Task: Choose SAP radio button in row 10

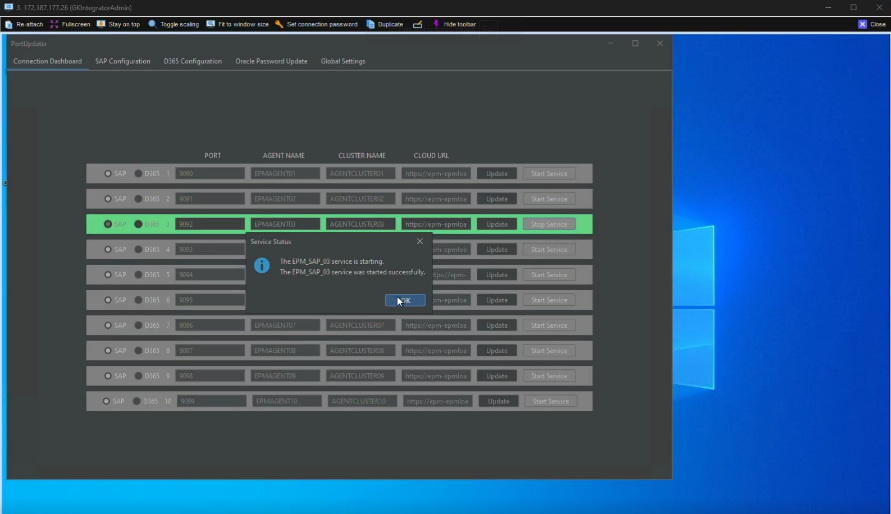Action: [x=108, y=401]
